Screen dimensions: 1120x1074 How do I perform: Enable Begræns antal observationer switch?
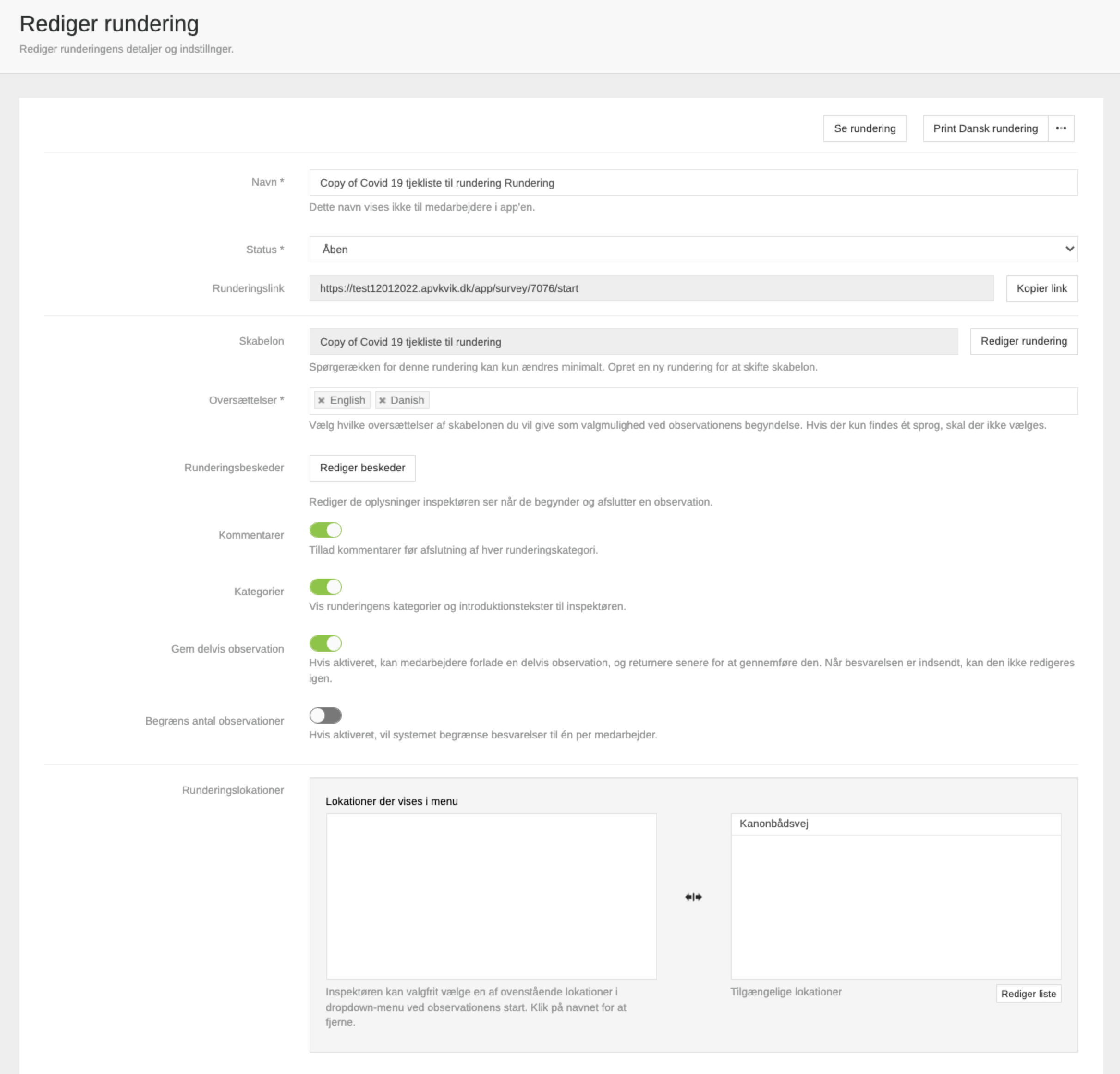click(325, 716)
